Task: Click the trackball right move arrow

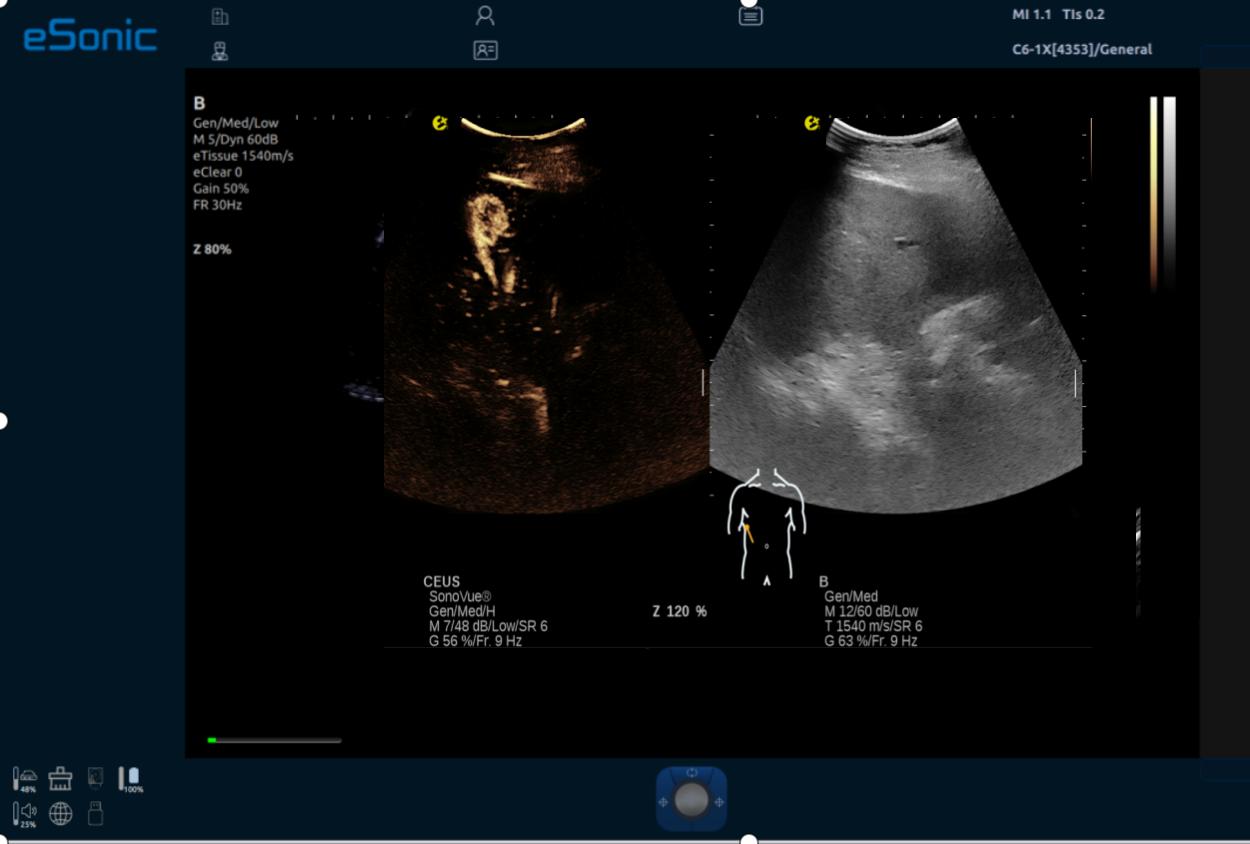Action: (x=719, y=802)
